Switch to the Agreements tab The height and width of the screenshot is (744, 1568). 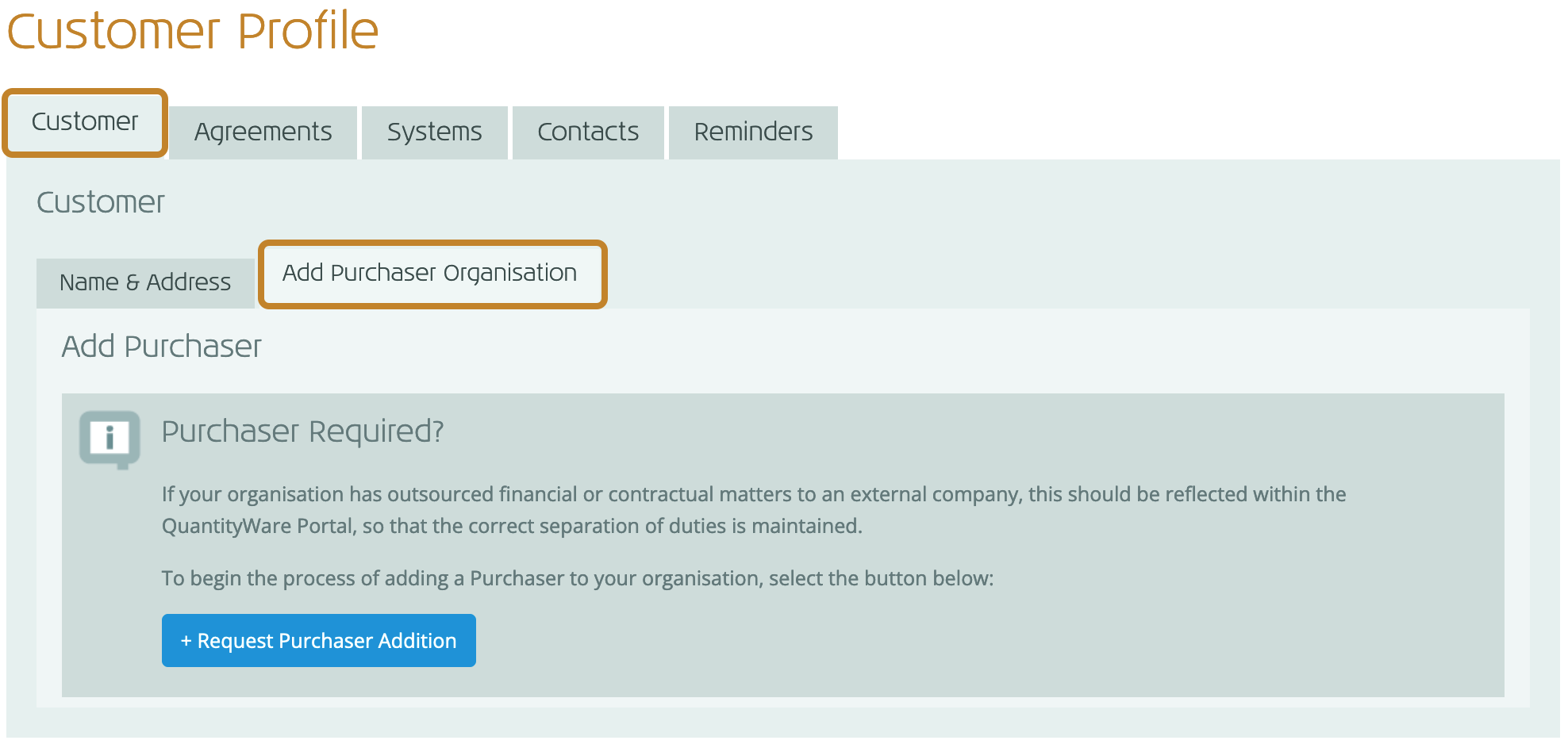(263, 132)
